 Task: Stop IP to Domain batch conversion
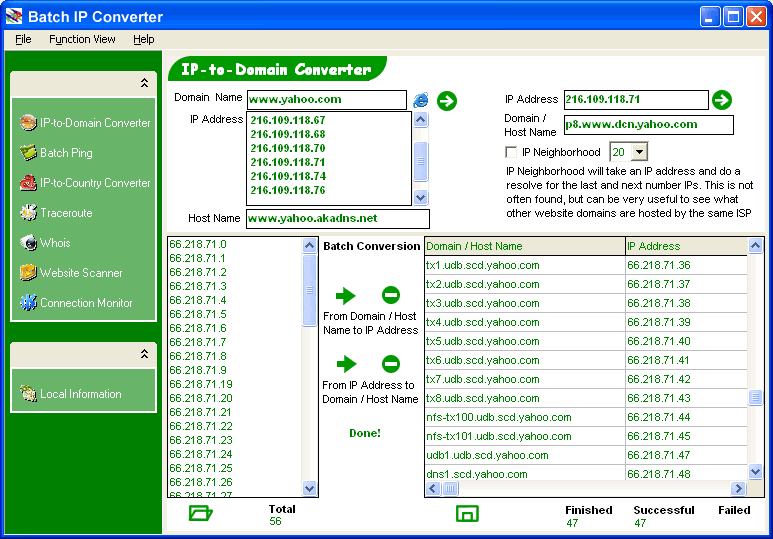click(x=391, y=364)
